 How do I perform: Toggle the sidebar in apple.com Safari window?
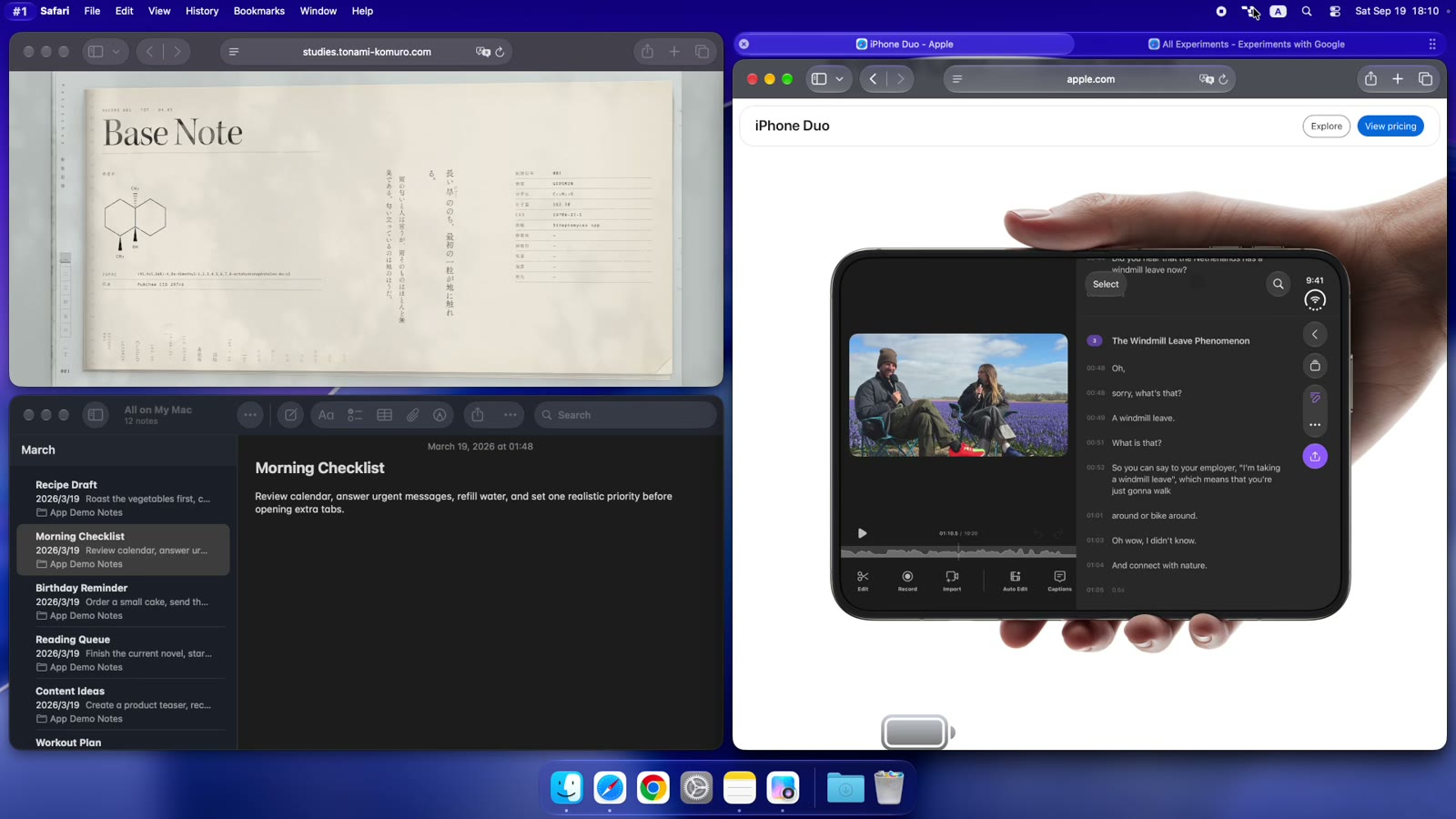tap(819, 79)
